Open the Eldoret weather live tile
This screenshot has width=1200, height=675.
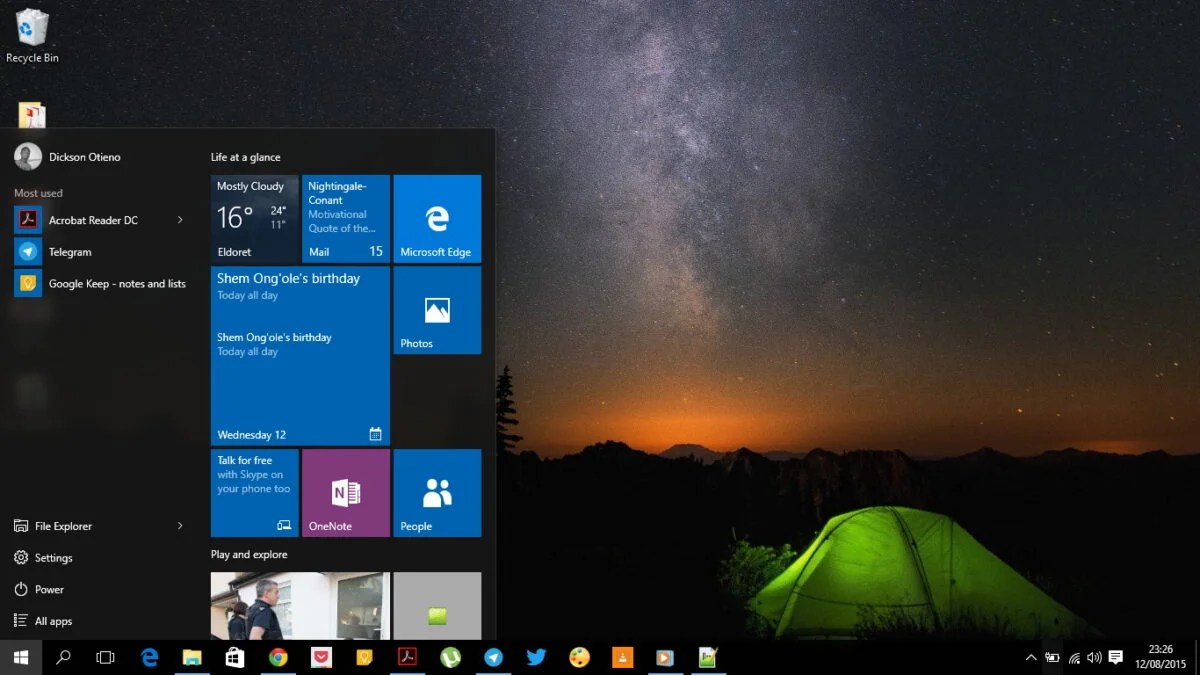coord(253,218)
